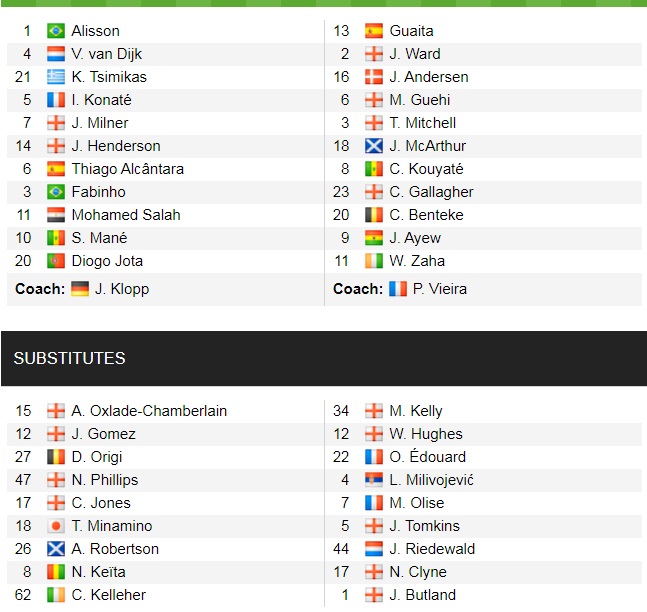Open substitute A. Oxlade-Champerlain's profile
Image resolution: width=647 pixels, height=612 pixels.
click(x=149, y=411)
